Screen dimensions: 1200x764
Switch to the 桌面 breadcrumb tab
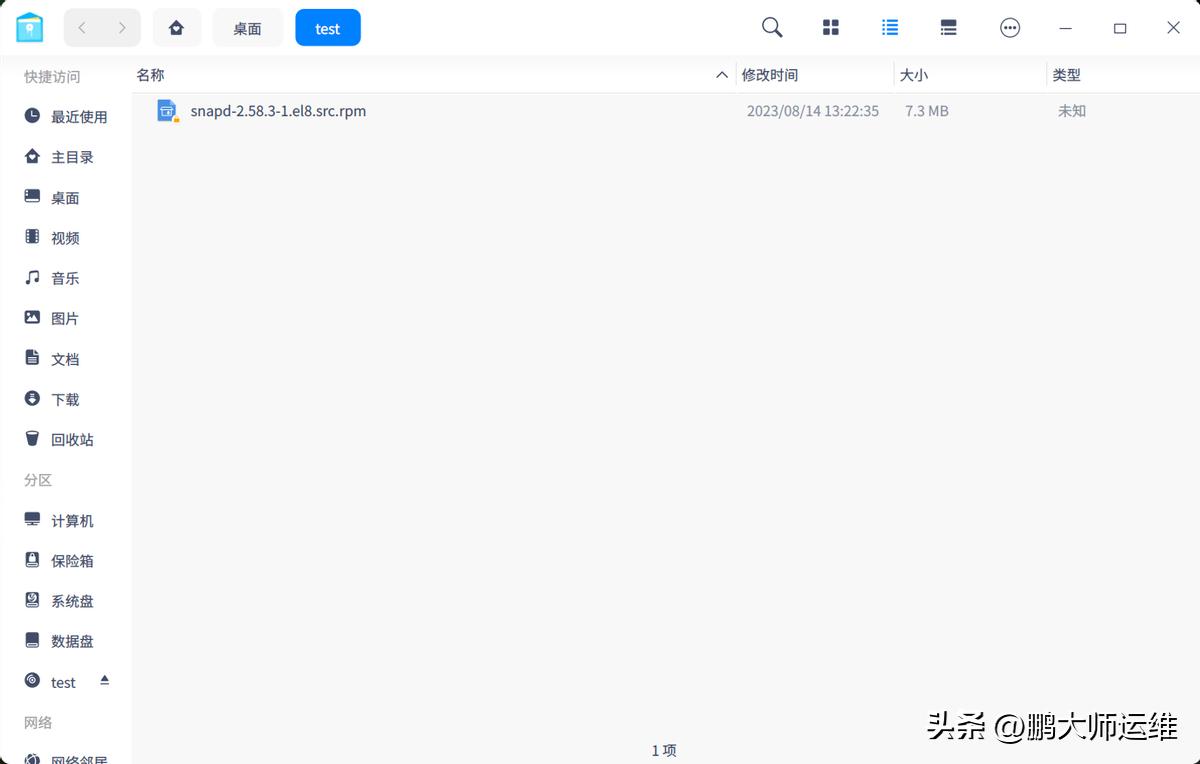coord(247,27)
